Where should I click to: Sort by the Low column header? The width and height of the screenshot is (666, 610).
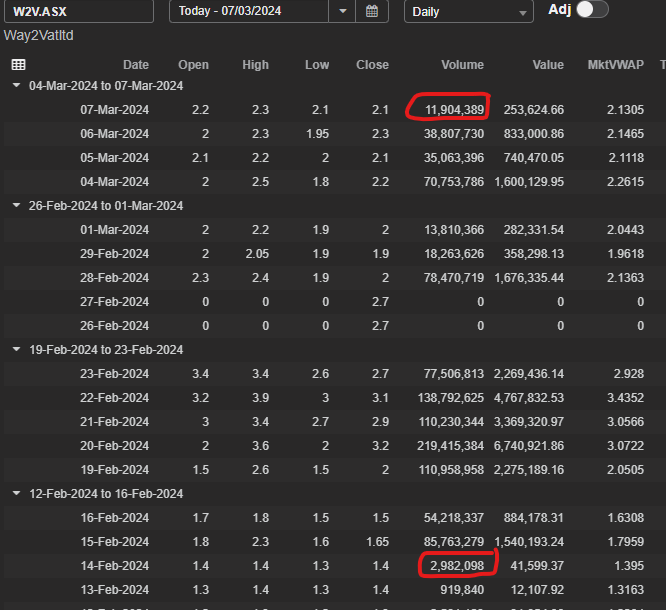(x=317, y=65)
